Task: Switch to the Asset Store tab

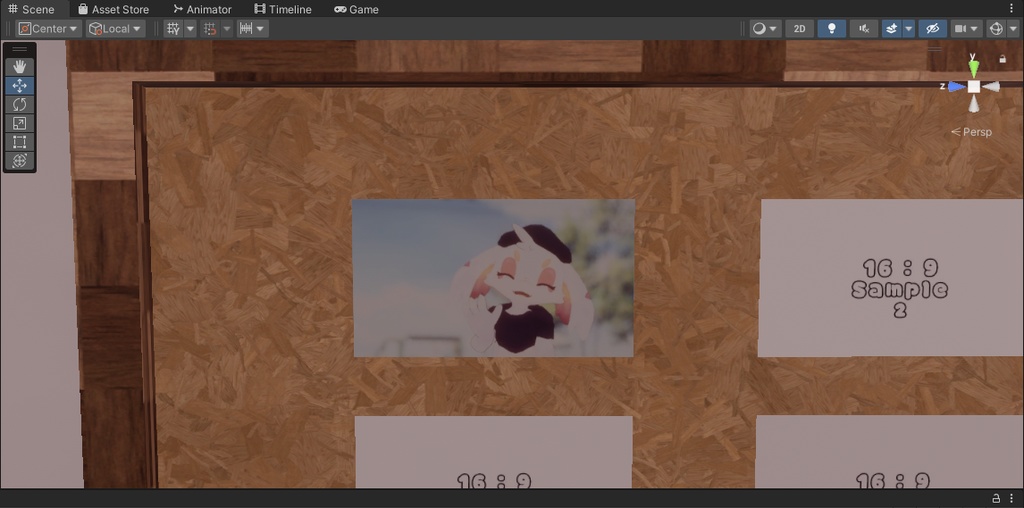Action: point(114,9)
